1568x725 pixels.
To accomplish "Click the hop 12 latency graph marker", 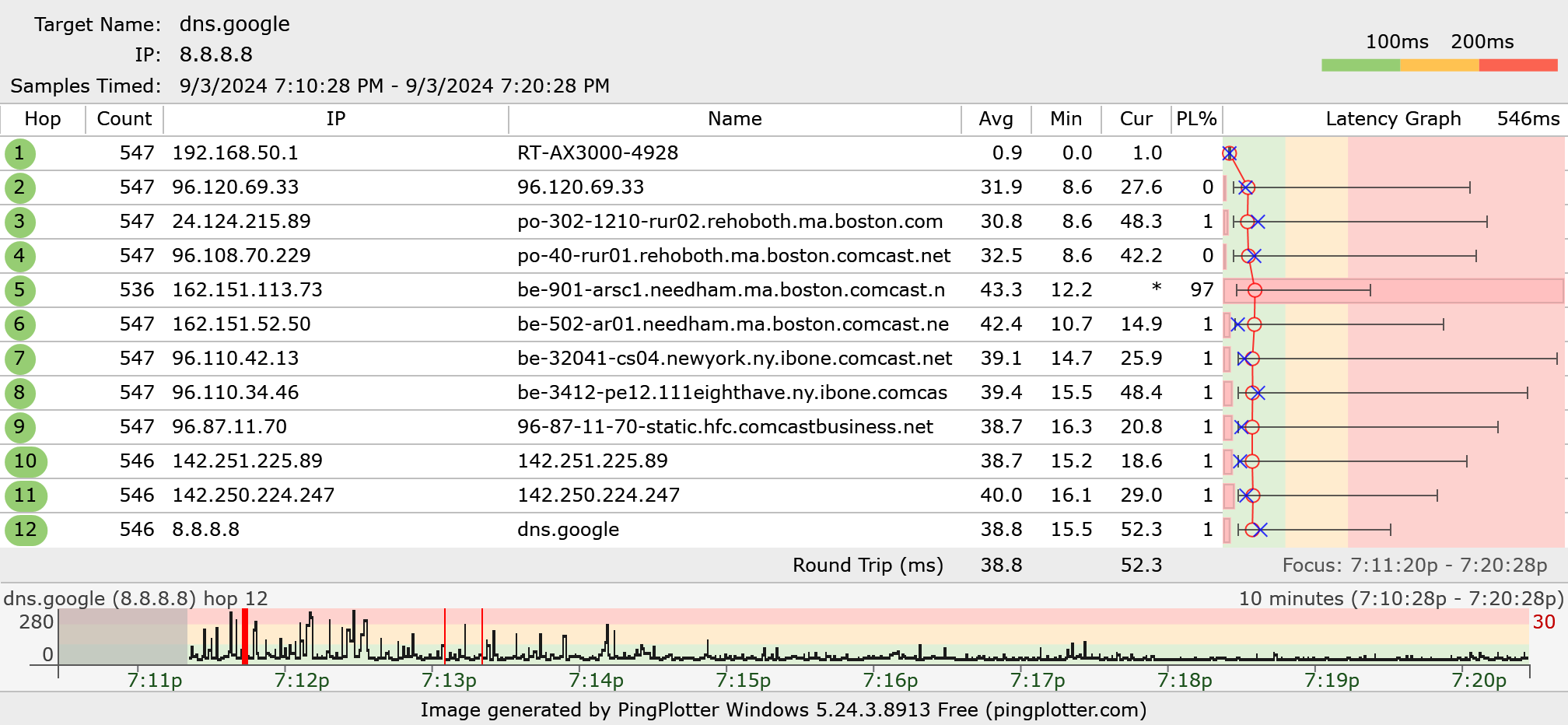I will pos(1252,530).
